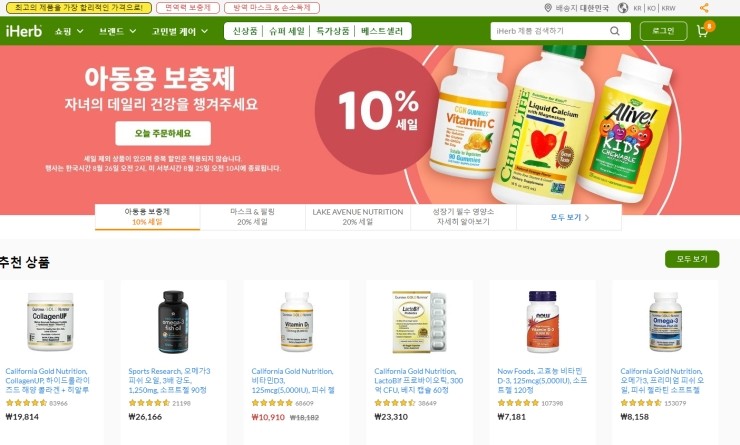Image resolution: width=740 pixels, height=445 pixels.
Task: Expand the 고민별 케어 dropdown menu
Action: (x=180, y=32)
